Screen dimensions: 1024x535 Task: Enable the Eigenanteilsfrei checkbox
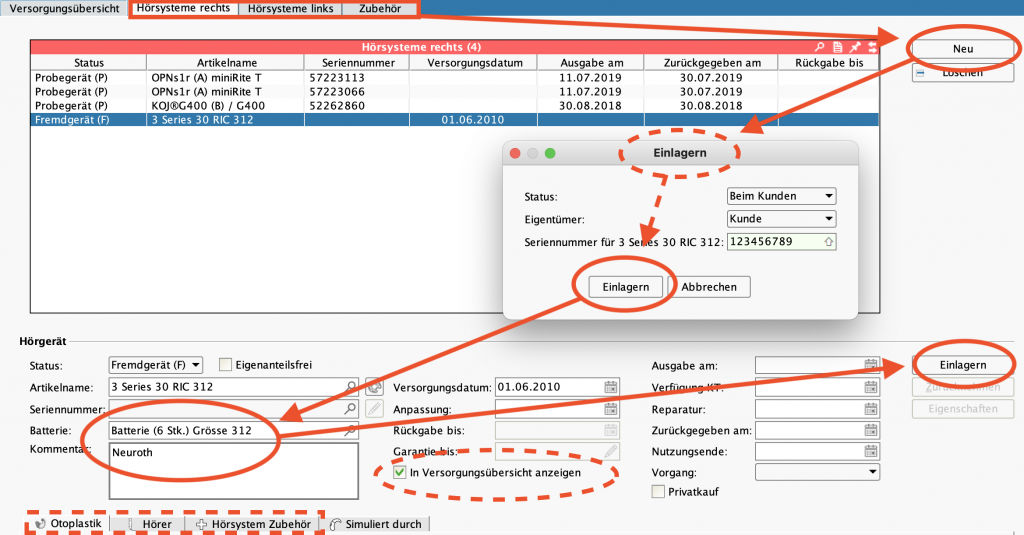225,365
